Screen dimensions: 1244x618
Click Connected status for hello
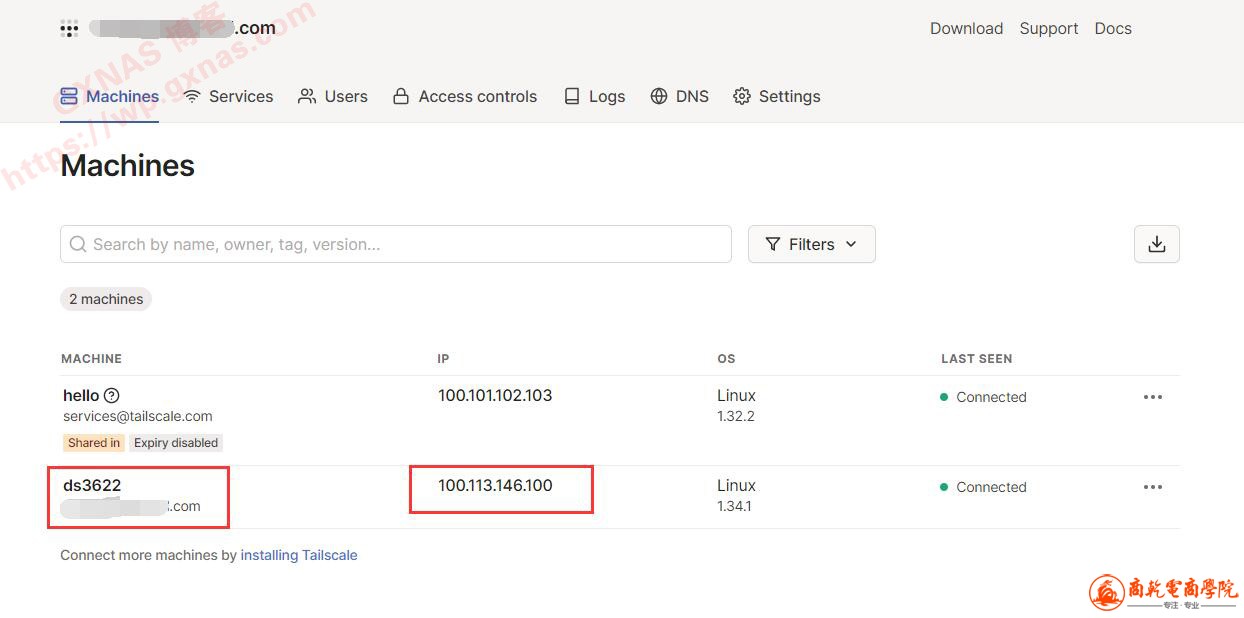(983, 397)
